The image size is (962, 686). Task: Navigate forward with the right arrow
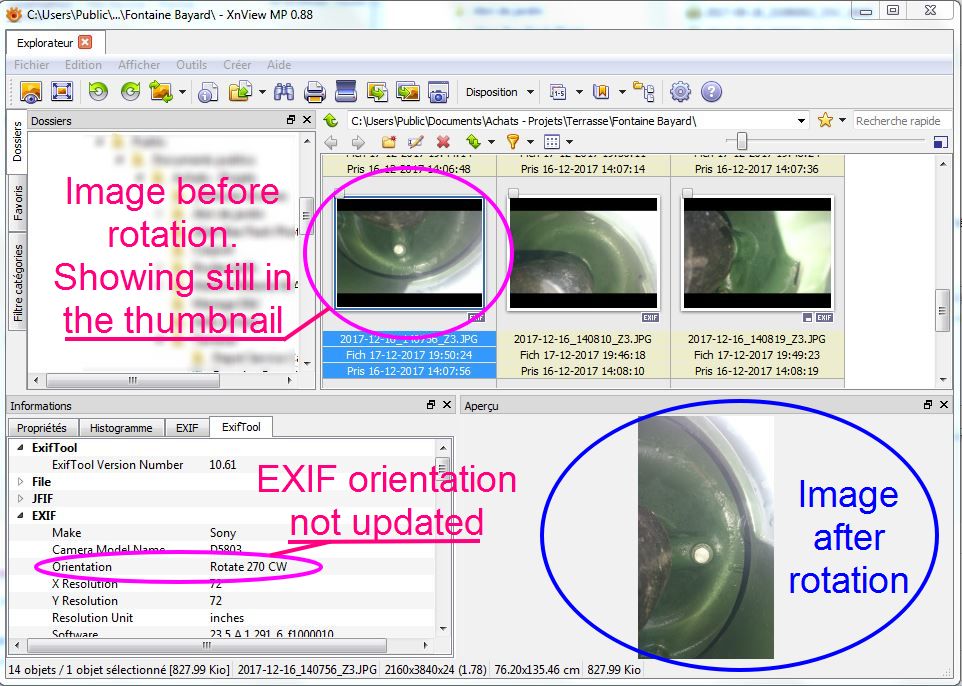(x=358, y=142)
